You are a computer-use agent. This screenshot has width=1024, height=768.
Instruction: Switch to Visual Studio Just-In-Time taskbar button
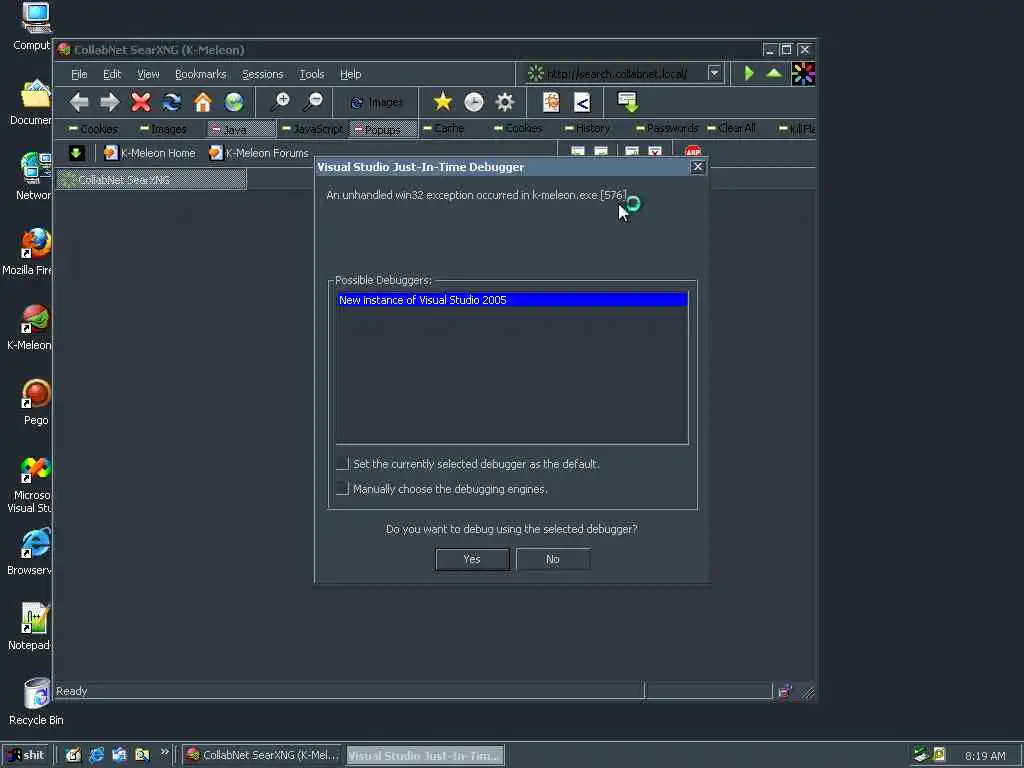point(425,756)
